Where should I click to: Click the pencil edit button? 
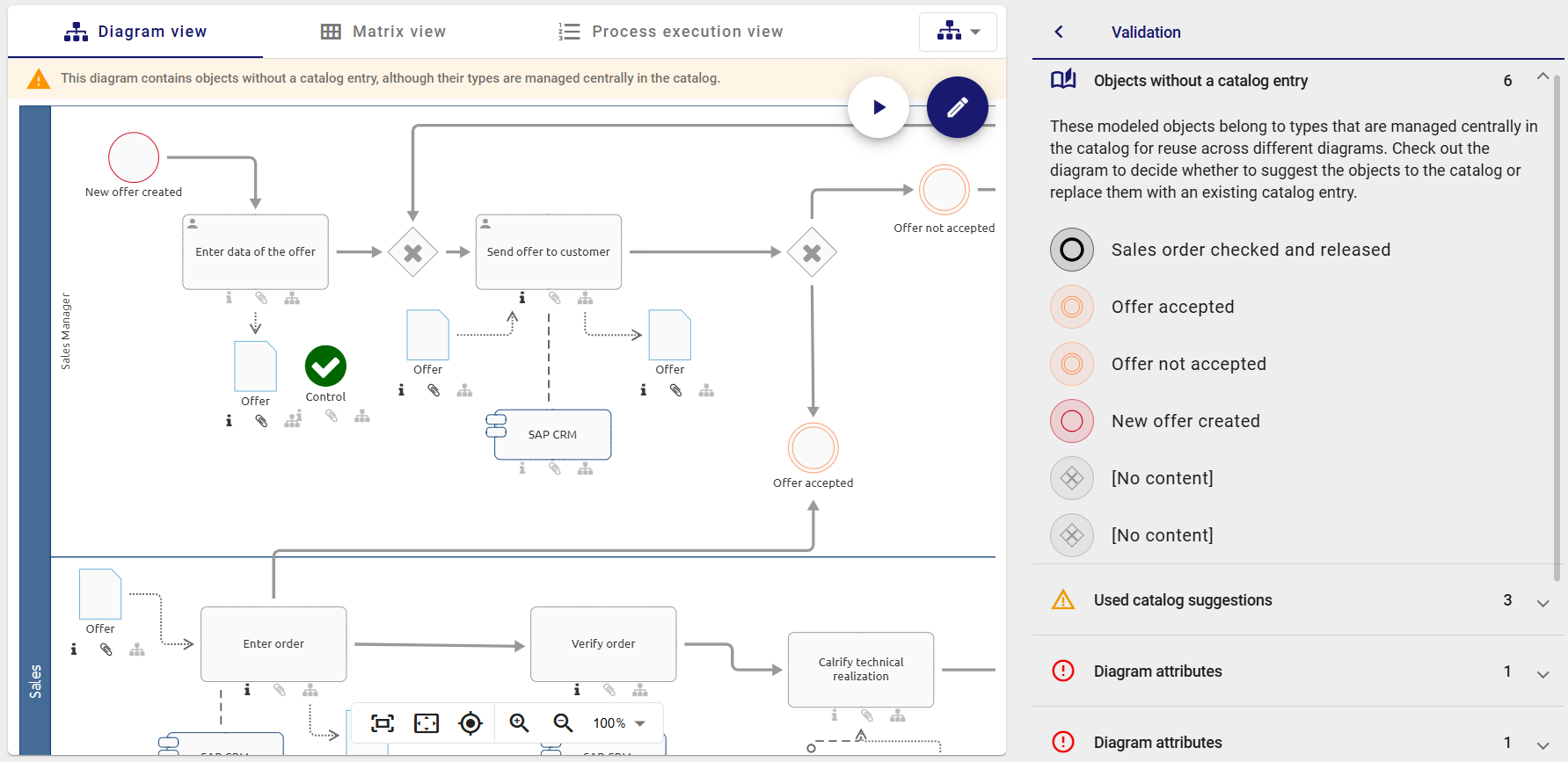click(958, 107)
